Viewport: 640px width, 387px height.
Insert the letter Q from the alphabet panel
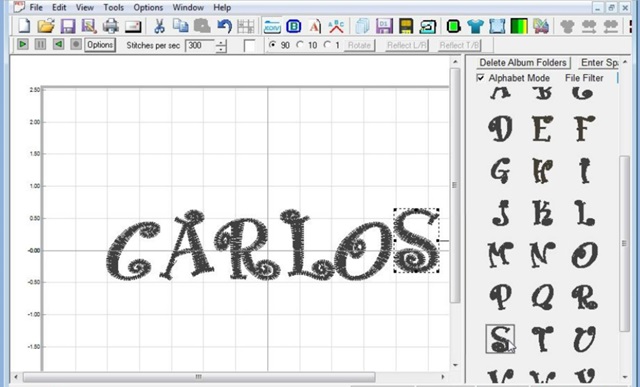(542, 297)
